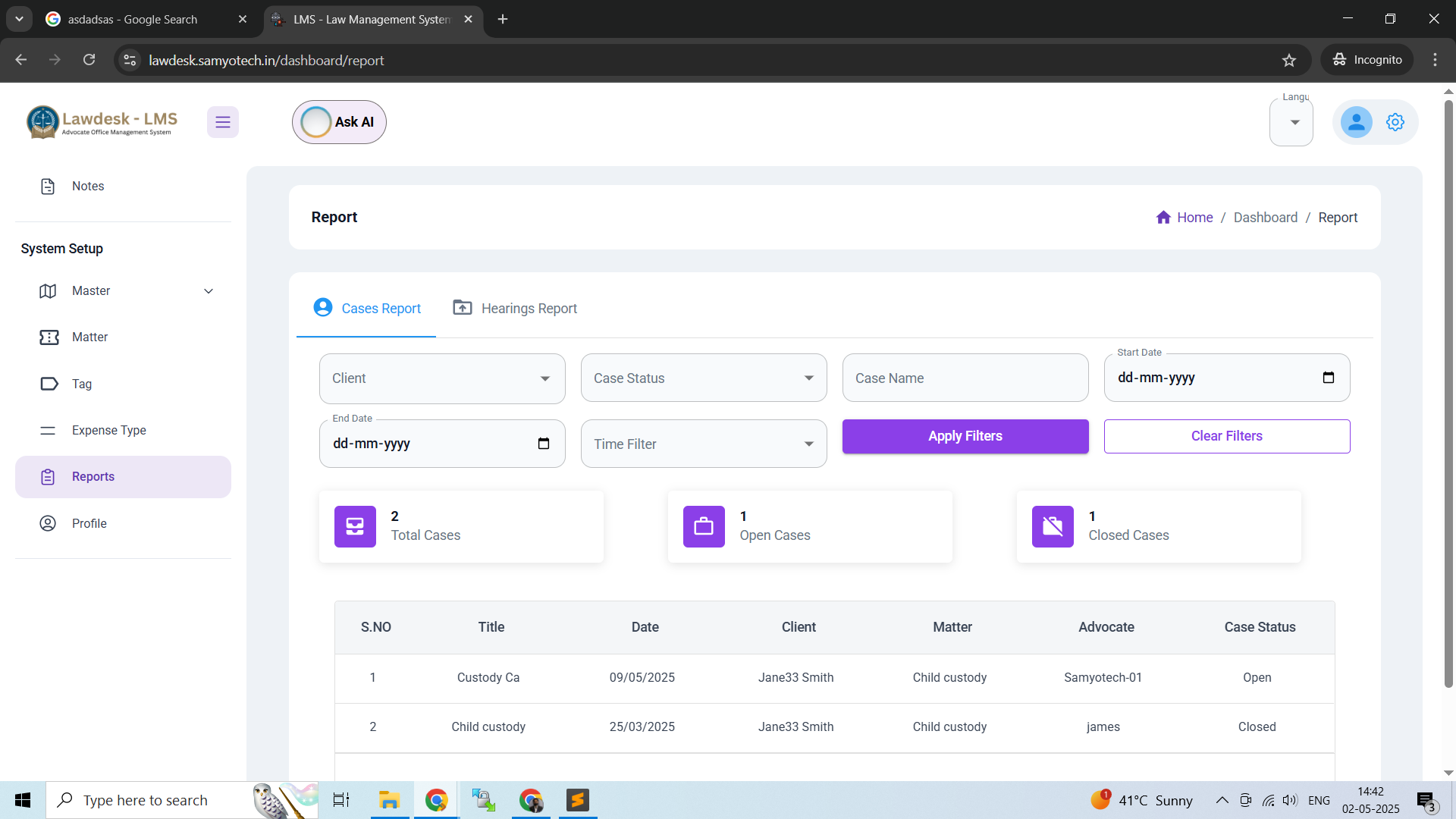The height and width of the screenshot is (819, 1456).
Task: Click the Clear Filters button
Action: tap(1226, 436)
